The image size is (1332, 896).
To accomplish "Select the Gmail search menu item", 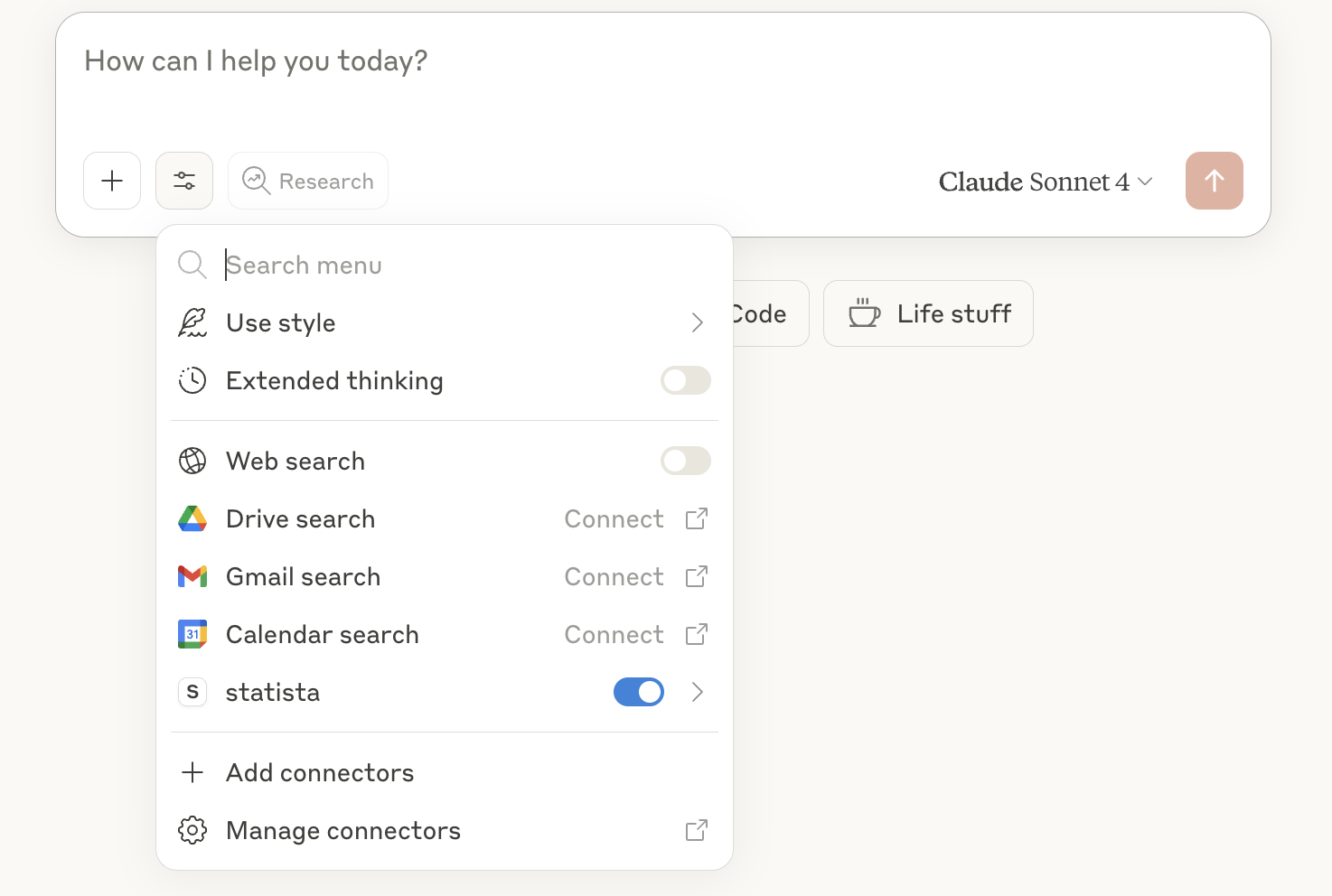I will [x=445, y=576].
